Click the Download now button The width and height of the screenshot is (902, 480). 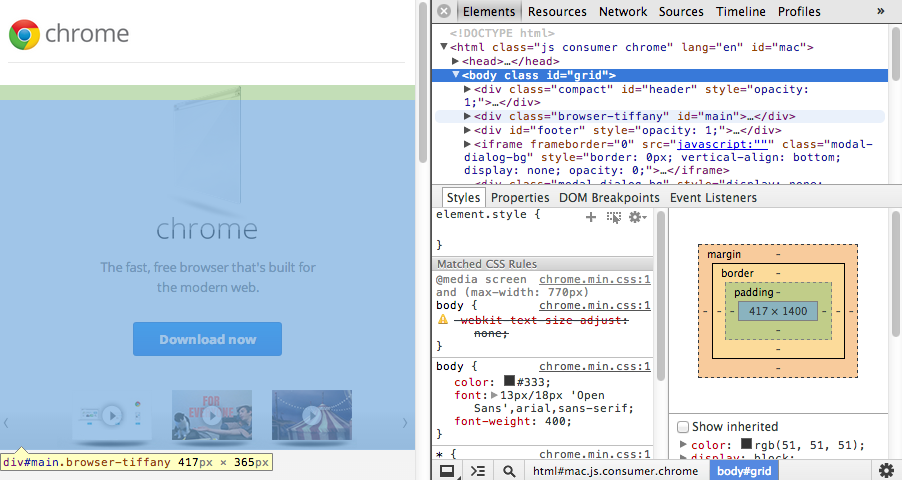[x=207, y=339]
